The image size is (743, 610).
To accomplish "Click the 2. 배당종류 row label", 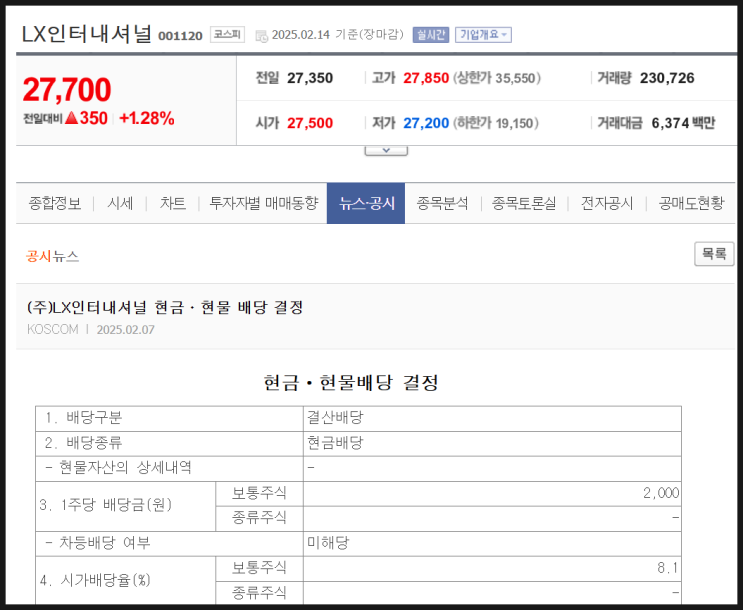I will tap(83, 443).
